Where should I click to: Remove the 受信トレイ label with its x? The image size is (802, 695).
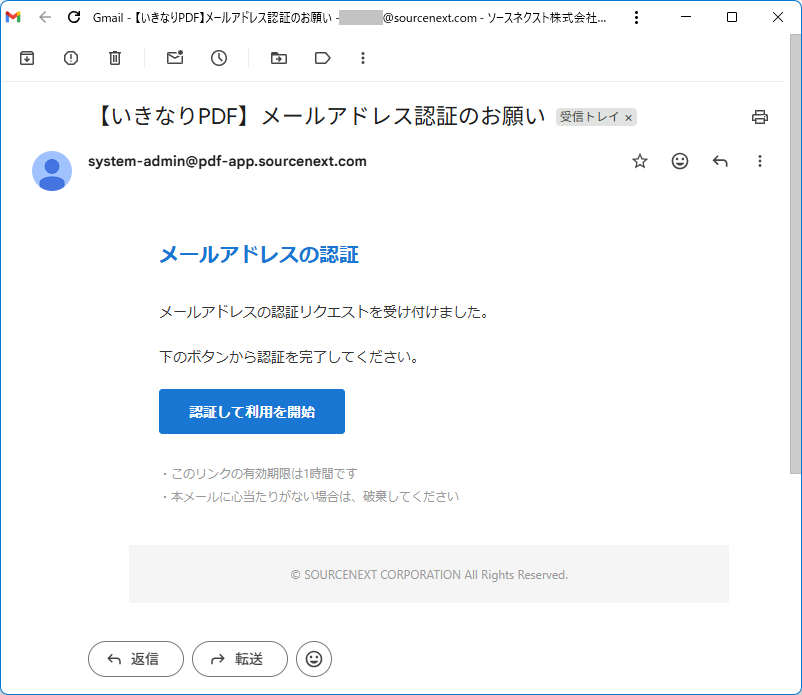pyautogui.click(x=628, y=118)
